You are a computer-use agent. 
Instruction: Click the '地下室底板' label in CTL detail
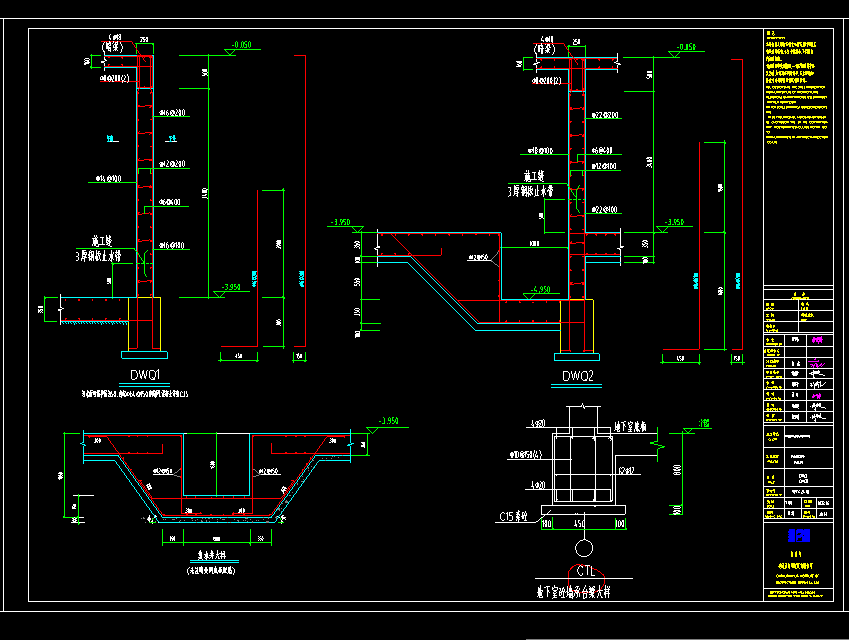630,427
